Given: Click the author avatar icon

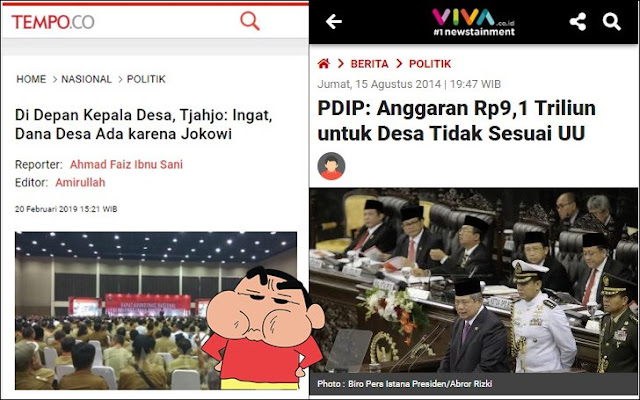Looking at the screenshot, I should point(331,166).
